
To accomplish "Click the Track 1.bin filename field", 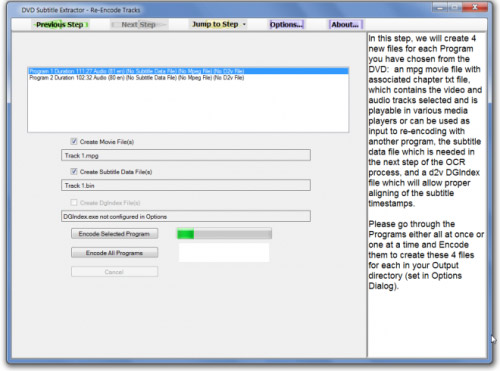I will 186,185.
